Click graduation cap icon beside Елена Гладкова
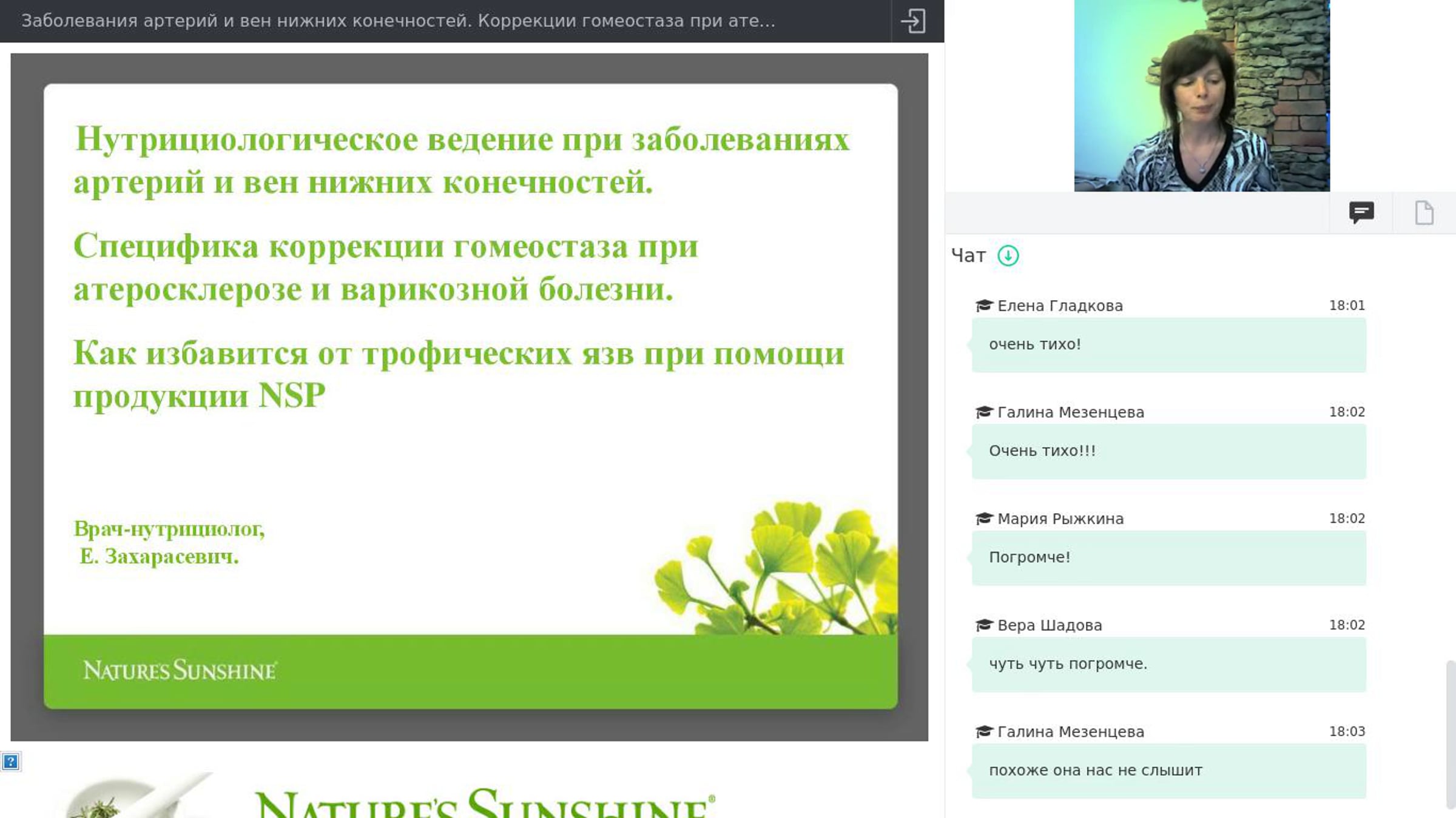Screen dimensions: 1456x818 point(983,306)
